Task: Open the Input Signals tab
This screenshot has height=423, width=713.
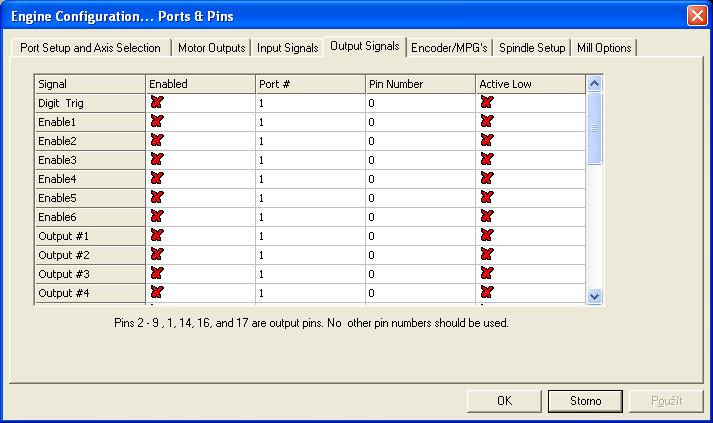Action: [x=287, y=48]
